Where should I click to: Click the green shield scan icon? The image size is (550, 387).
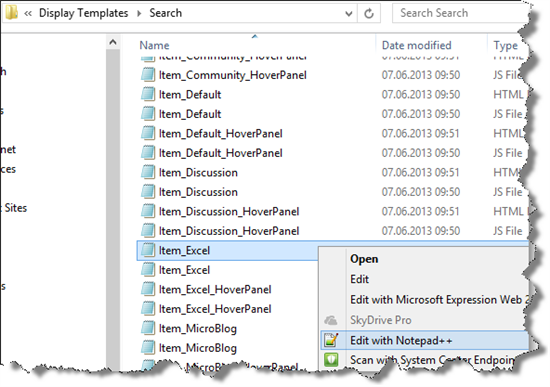[331, 360]
